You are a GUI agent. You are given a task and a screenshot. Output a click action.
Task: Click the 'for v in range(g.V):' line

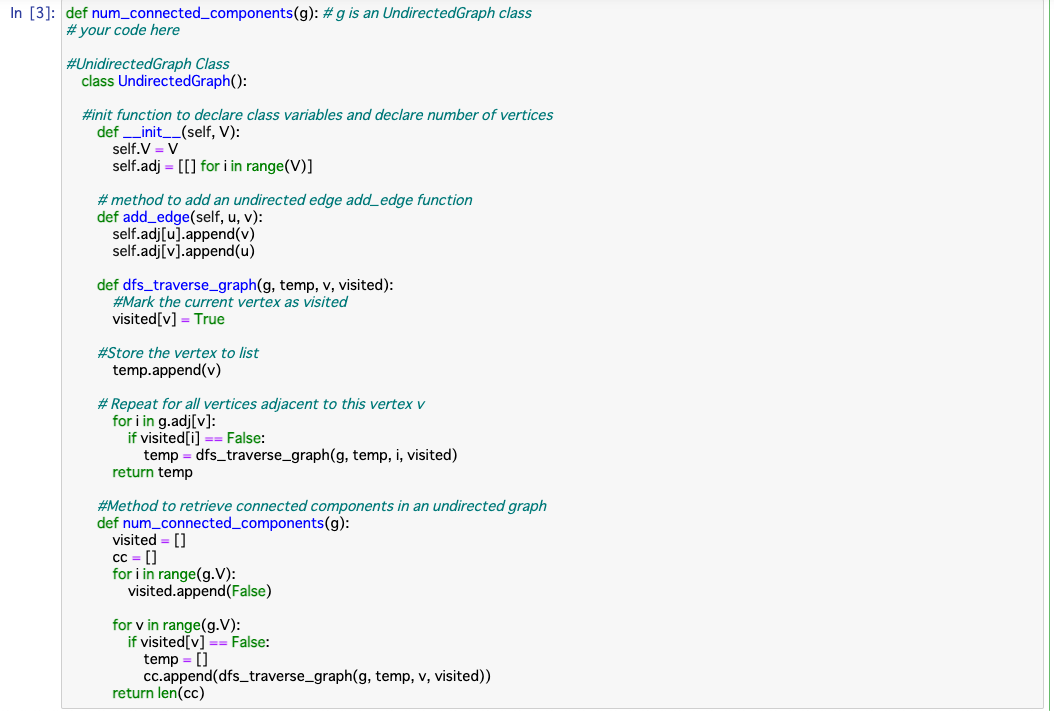[176, 626]
